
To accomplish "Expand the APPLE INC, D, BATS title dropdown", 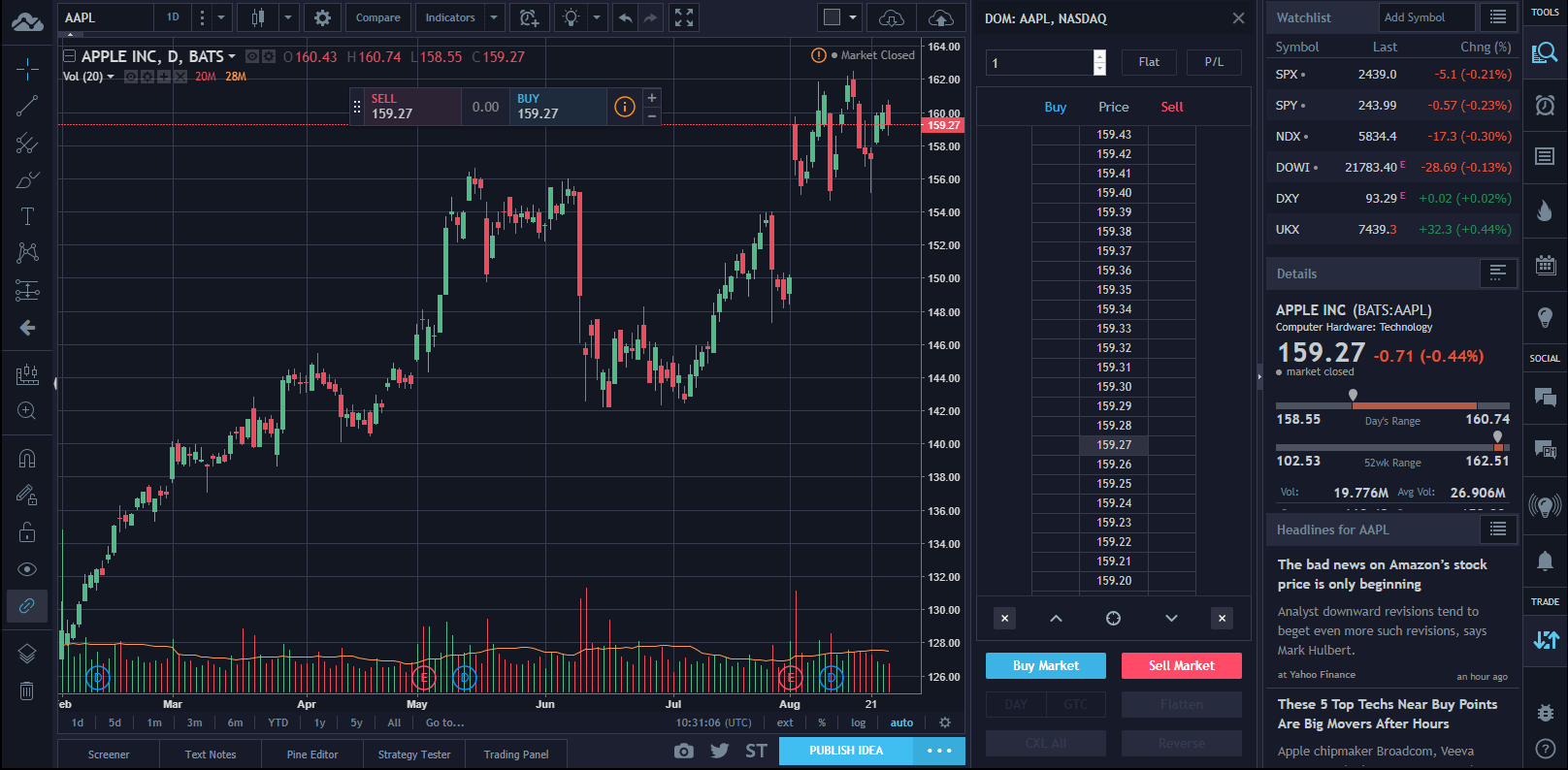I will (231, 57).
